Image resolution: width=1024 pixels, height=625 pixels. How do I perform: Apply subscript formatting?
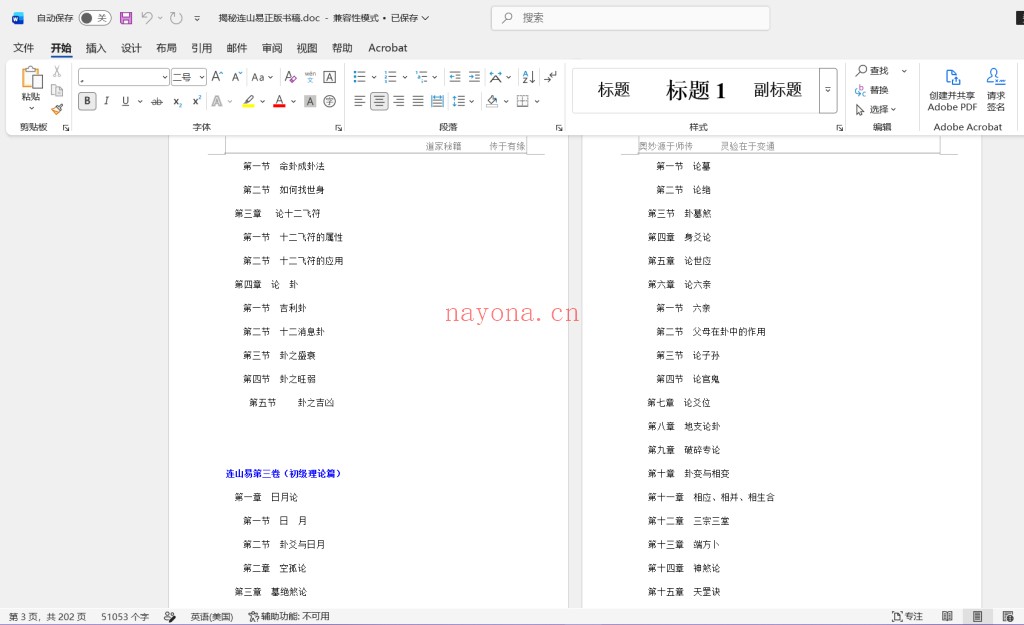click(x=177, y=101)
